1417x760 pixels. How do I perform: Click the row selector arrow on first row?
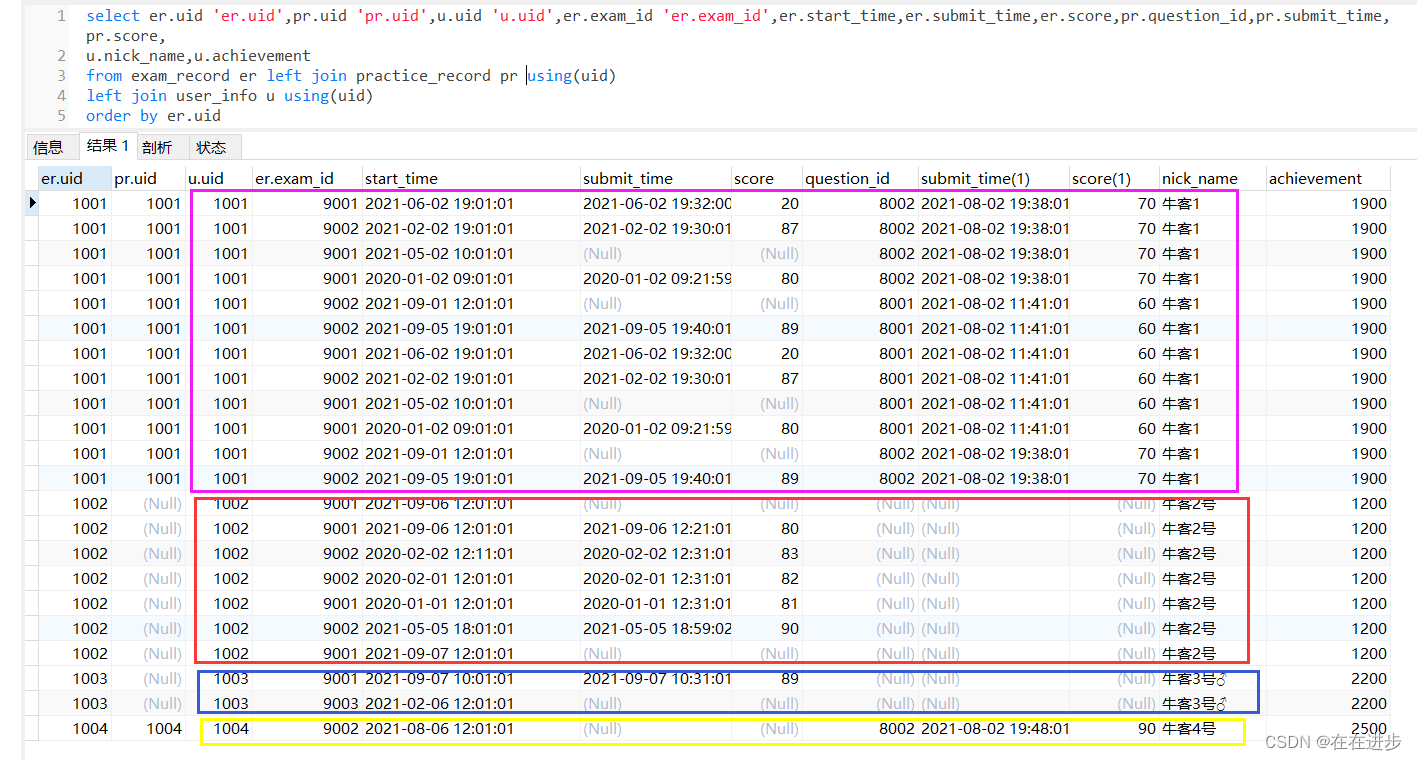click(x=31, y=203)
